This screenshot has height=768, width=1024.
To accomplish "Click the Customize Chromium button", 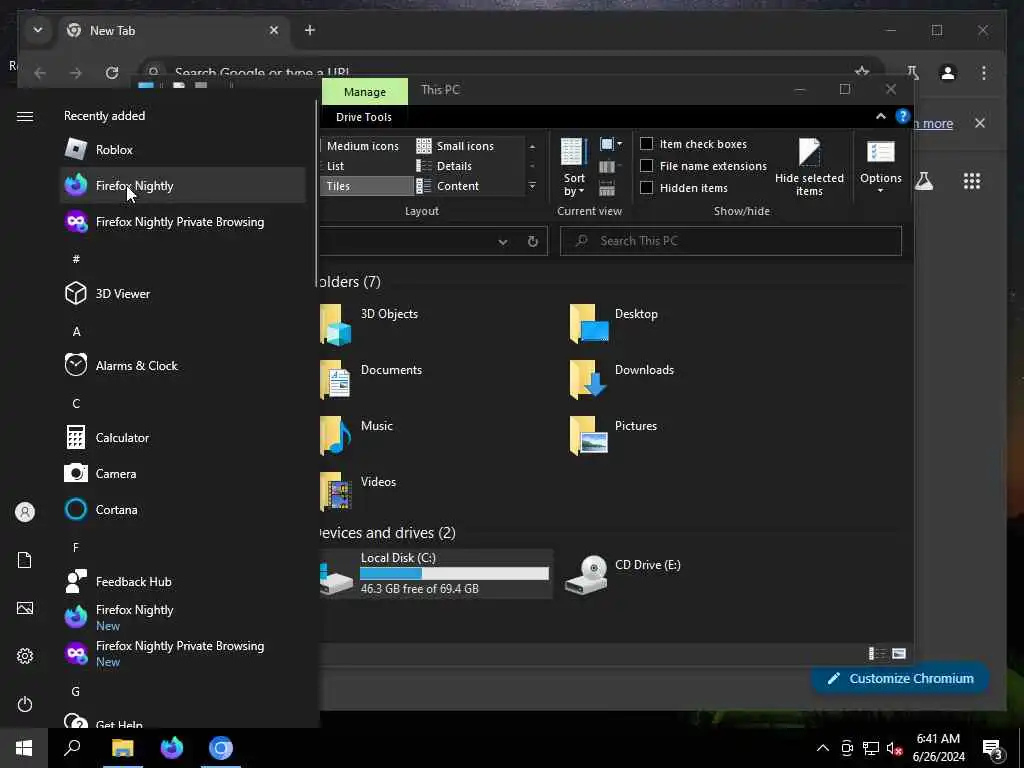I will coord(900,679).
